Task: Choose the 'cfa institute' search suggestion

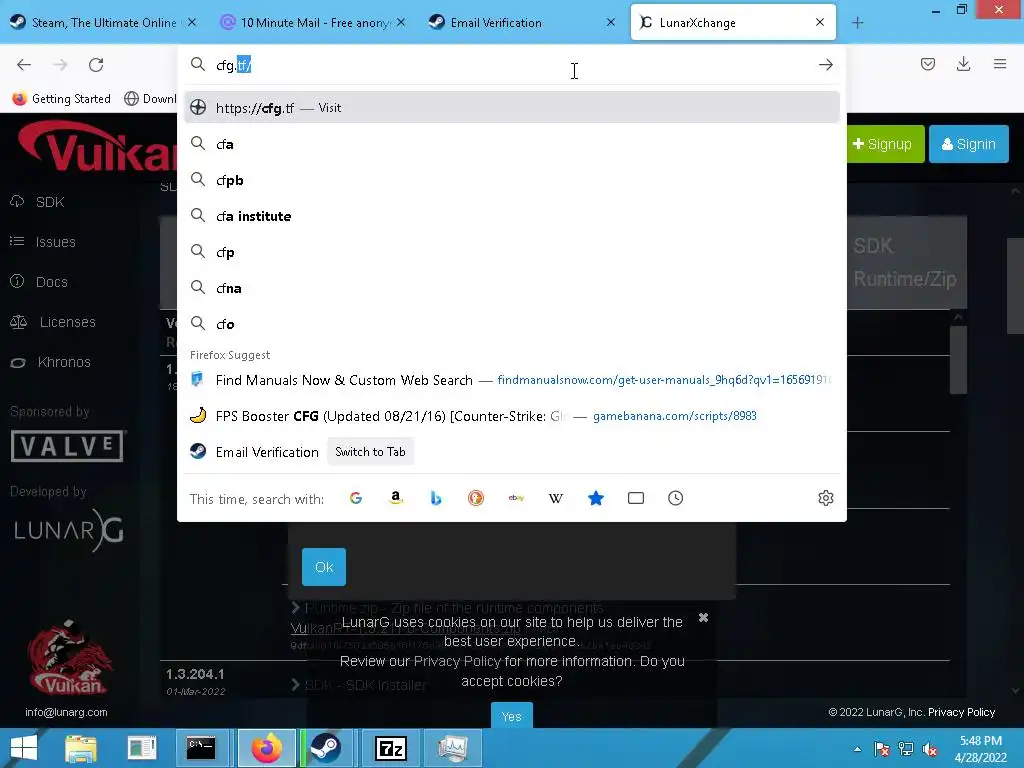Action: click(512, 216)
